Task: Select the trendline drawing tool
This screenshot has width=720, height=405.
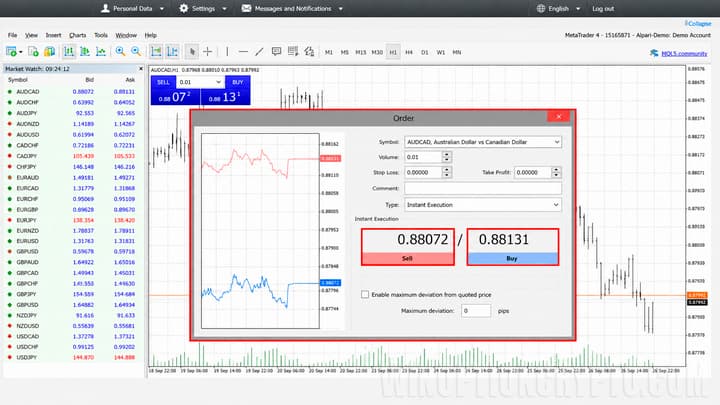Action: tap(259, 52)
